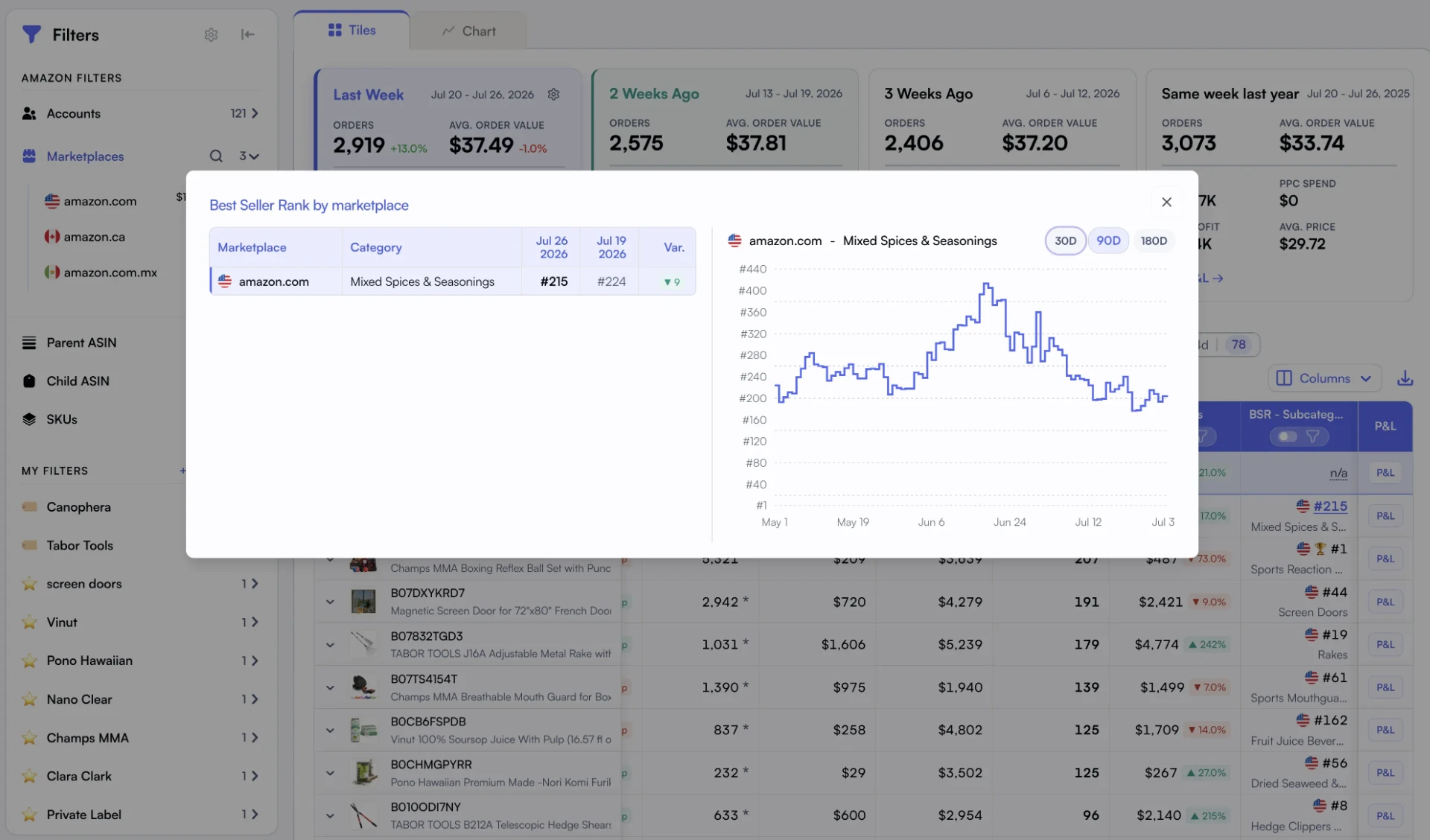1430x840 pixels.
Task: Select the 30D range option
Action: 1065,241
